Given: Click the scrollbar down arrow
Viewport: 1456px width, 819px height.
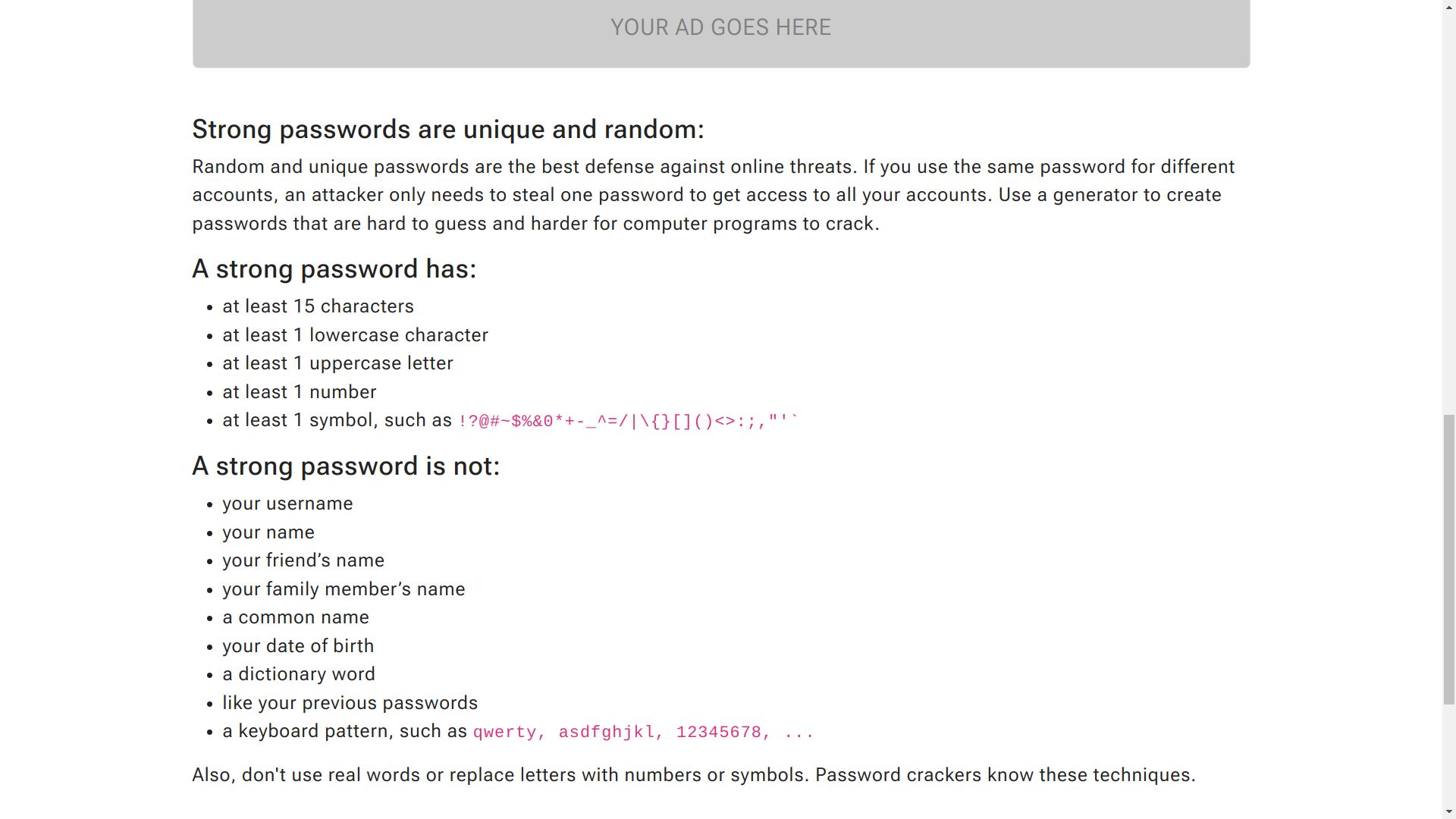Looking at the screenshot, I should [1448, 812].
